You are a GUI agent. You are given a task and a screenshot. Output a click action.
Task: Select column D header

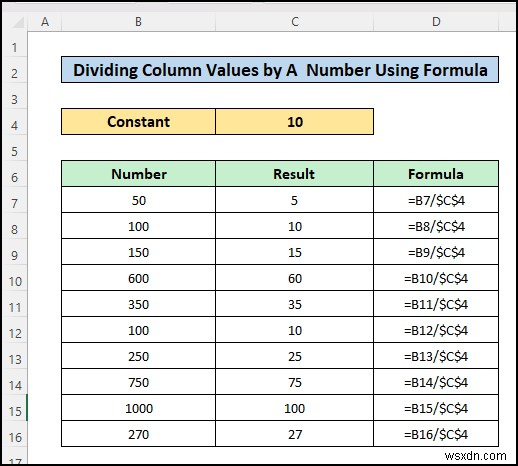click(436, 22)
